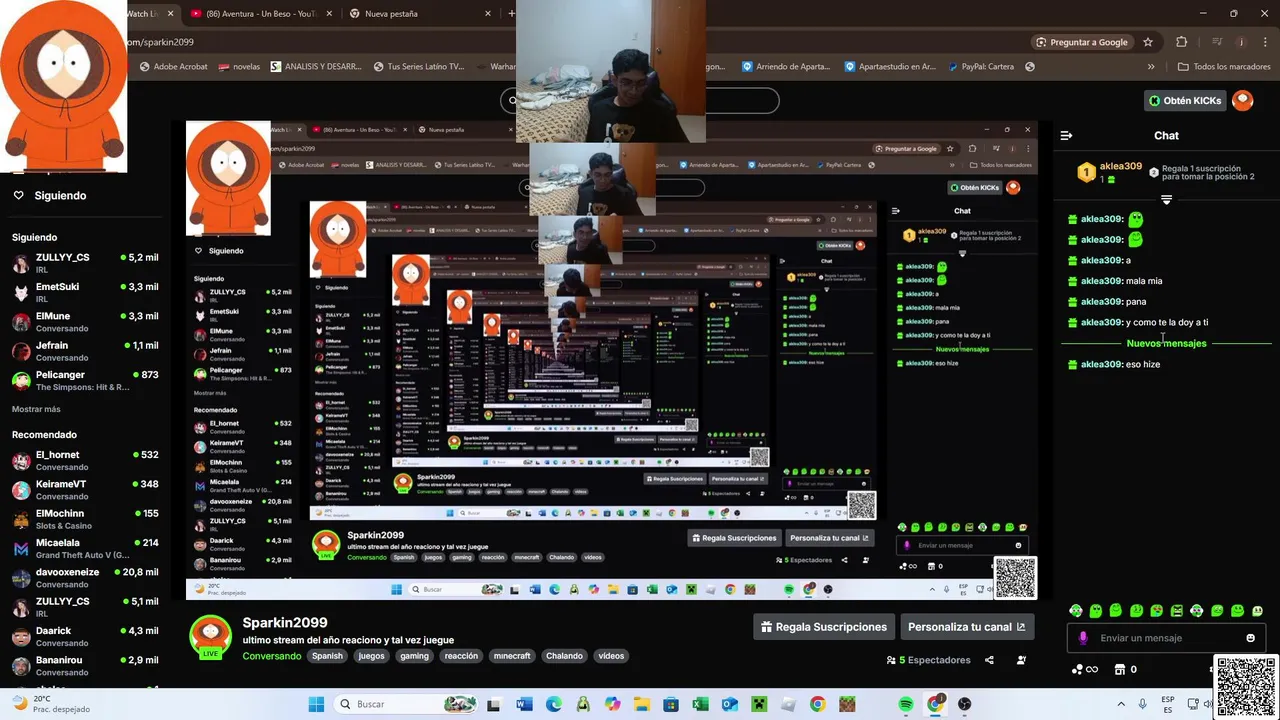Screen dimensions: 1280x720
Task: Open ElMune channel in sidebar
Action: 85,322
